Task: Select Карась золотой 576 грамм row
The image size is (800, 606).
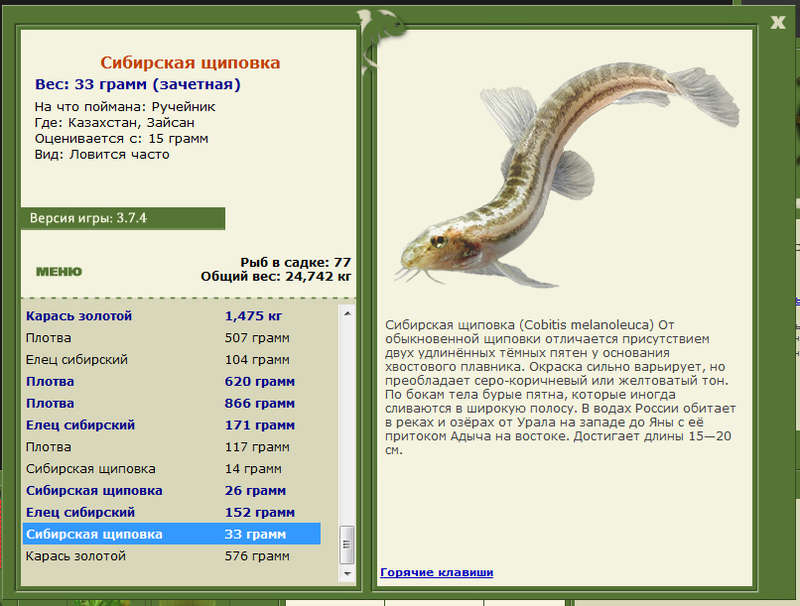Action: (171, 556)
